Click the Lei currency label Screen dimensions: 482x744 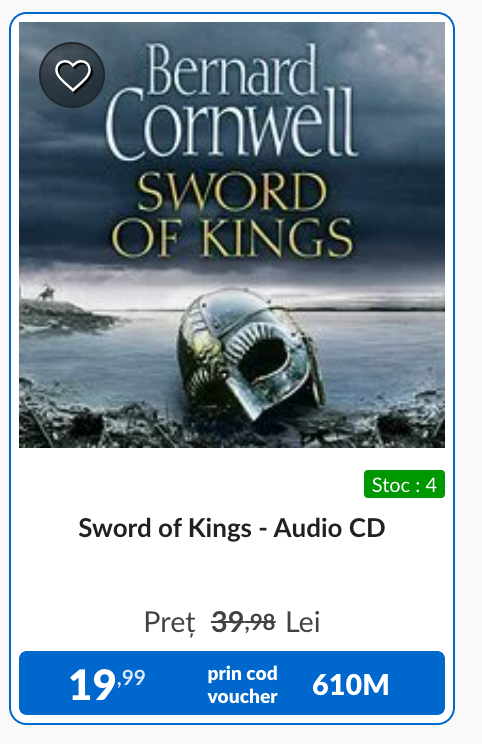[303, 622]
